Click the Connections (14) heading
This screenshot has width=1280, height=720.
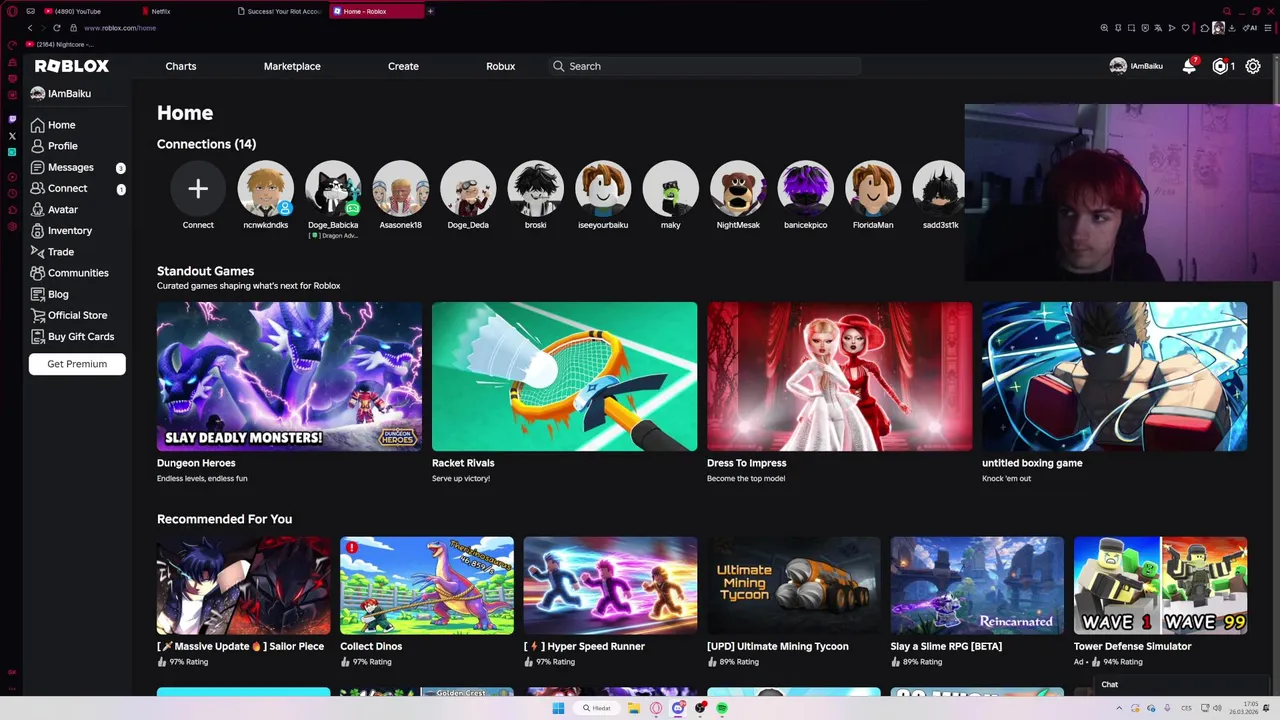pos(206,144)
